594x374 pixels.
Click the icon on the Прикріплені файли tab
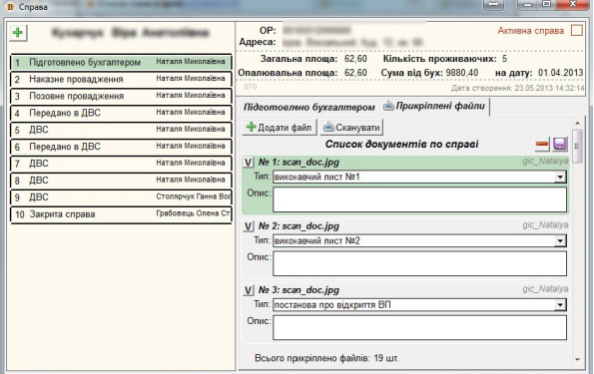(x=388, y=106)
